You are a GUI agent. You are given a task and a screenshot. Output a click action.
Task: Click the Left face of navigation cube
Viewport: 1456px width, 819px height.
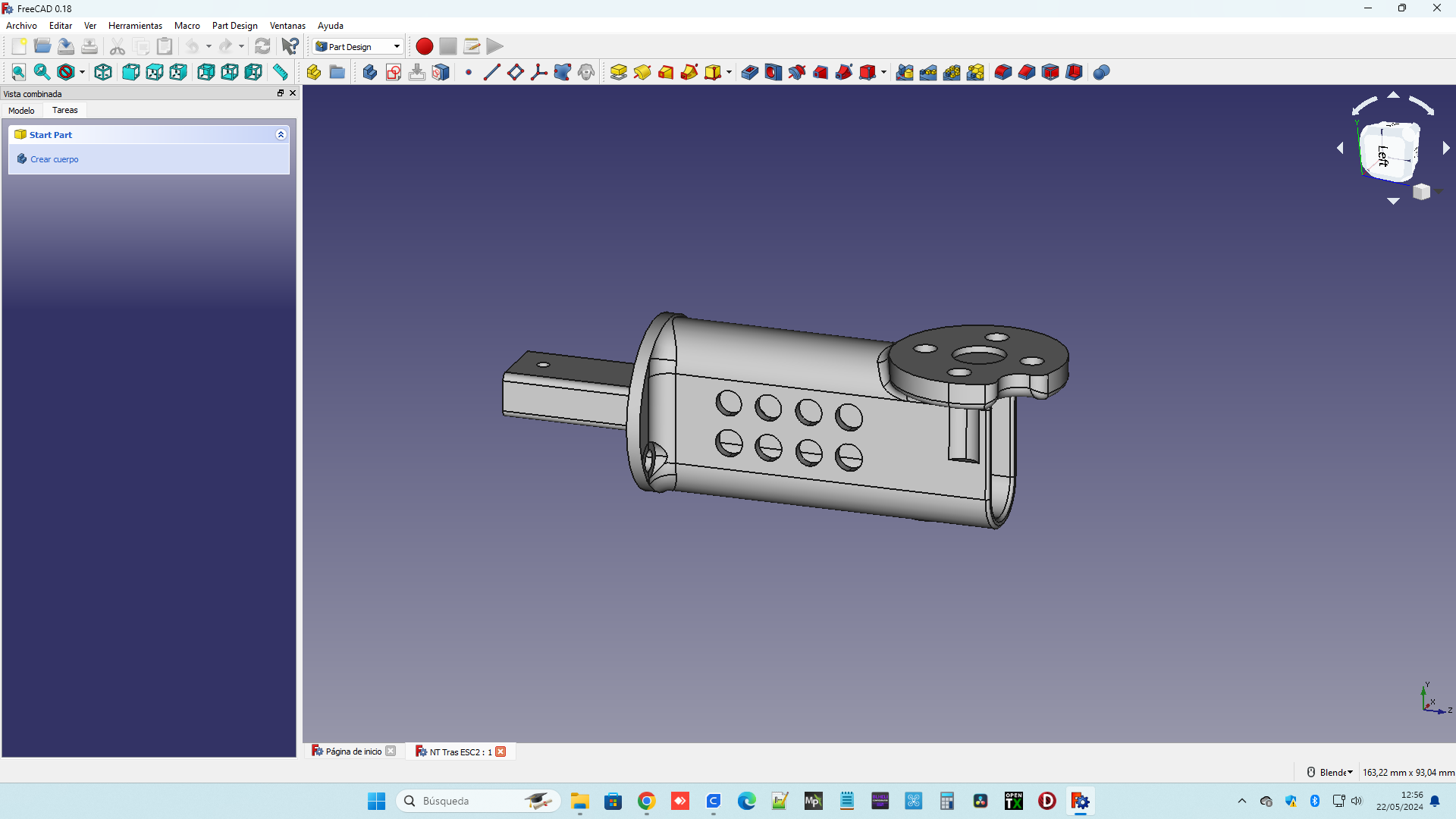1384,155
